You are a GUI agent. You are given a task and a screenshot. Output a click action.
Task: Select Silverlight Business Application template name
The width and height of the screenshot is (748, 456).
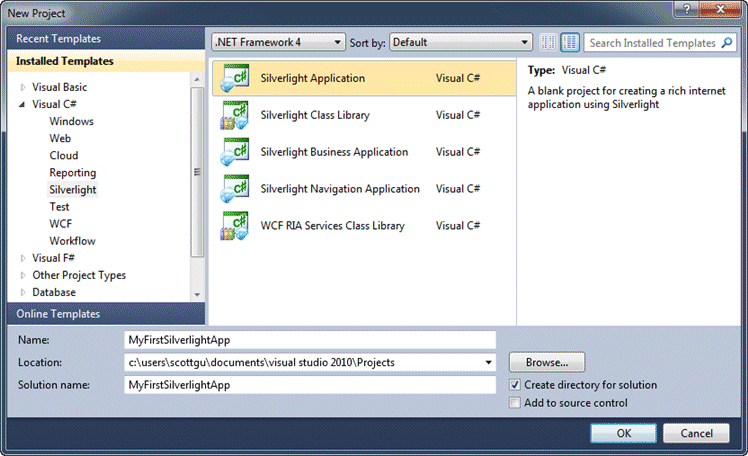pyautogui.click(x=334, y=152)
